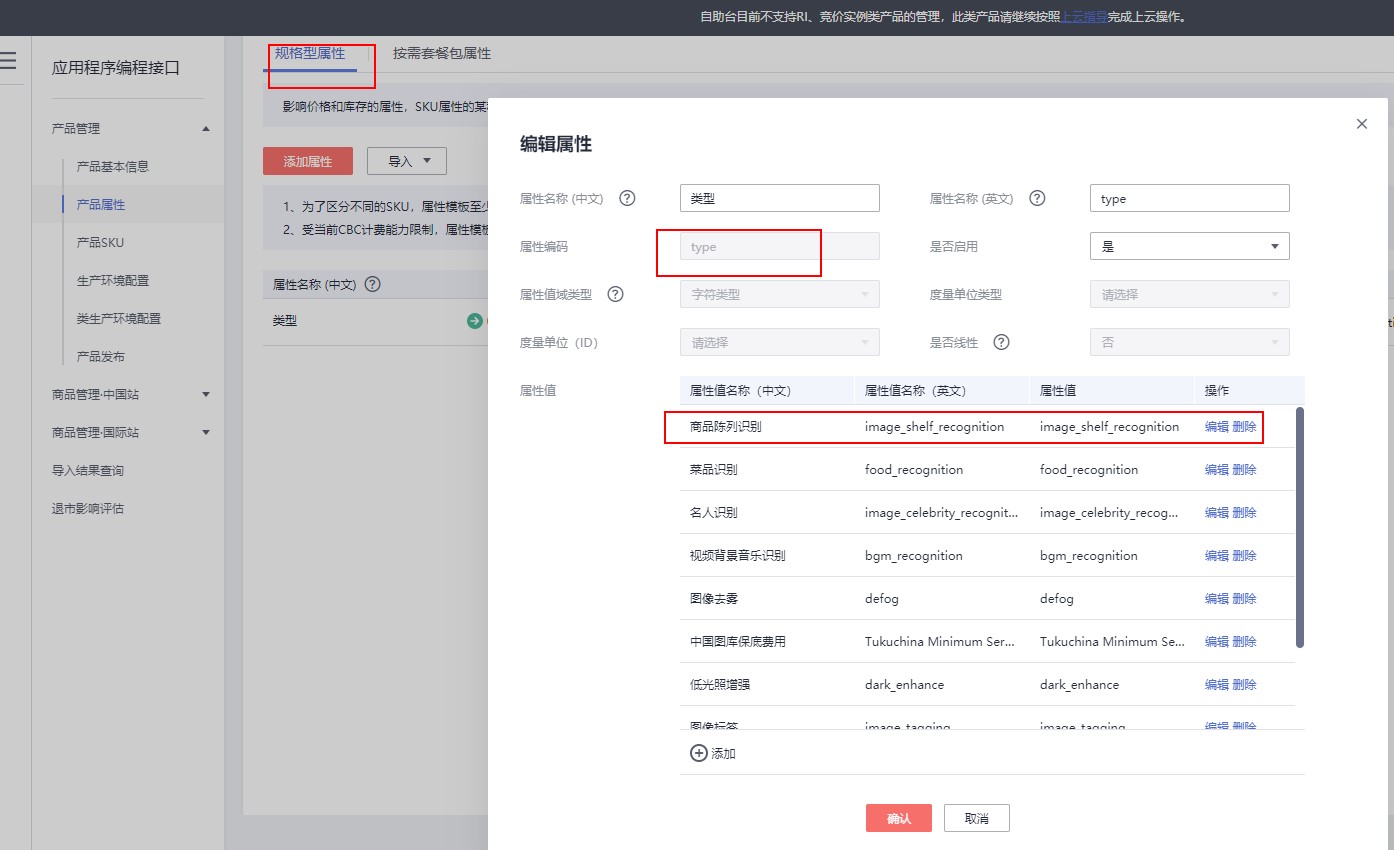
Task: Open the 是否启用 dropdown
Action: (1189, 246)
